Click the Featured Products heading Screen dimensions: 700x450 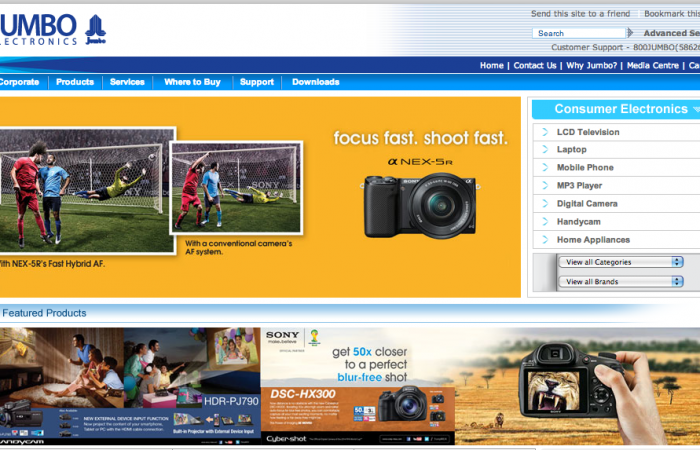tap(44, 313)
